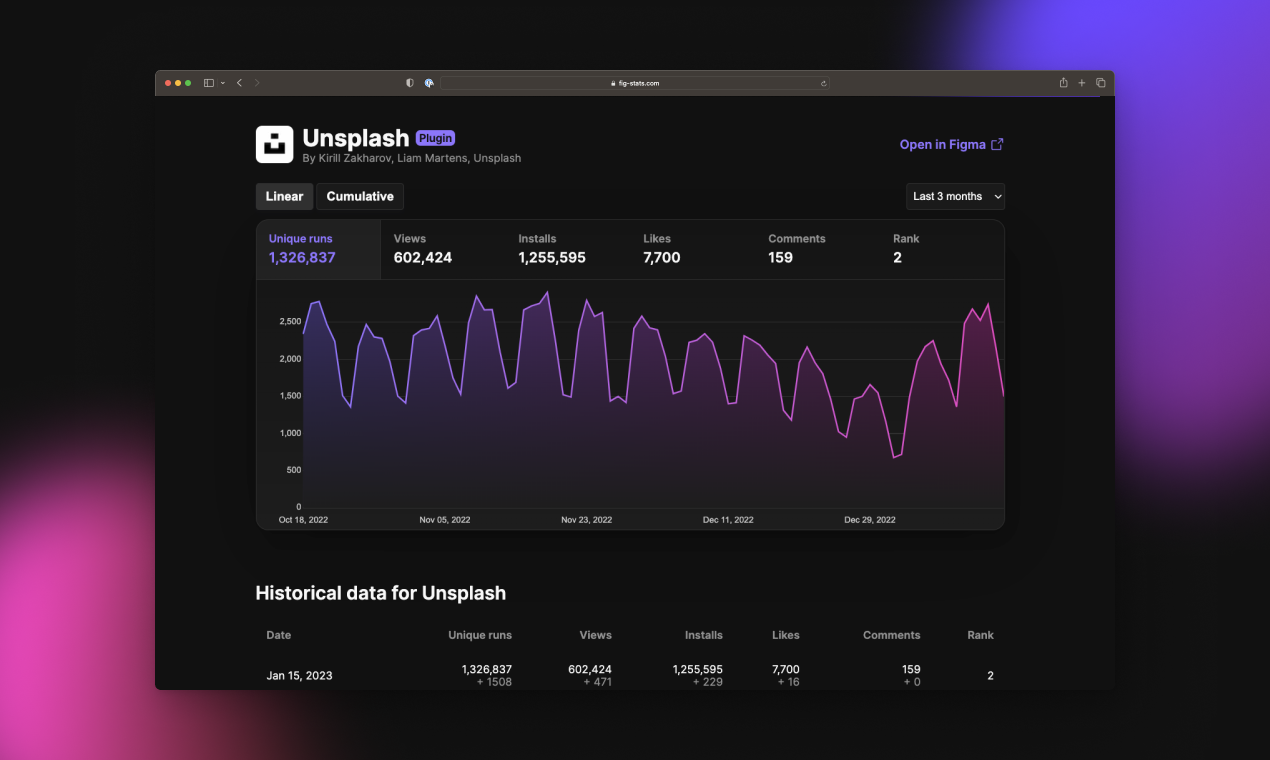Click the Unique runs table column header

[480, 635]
